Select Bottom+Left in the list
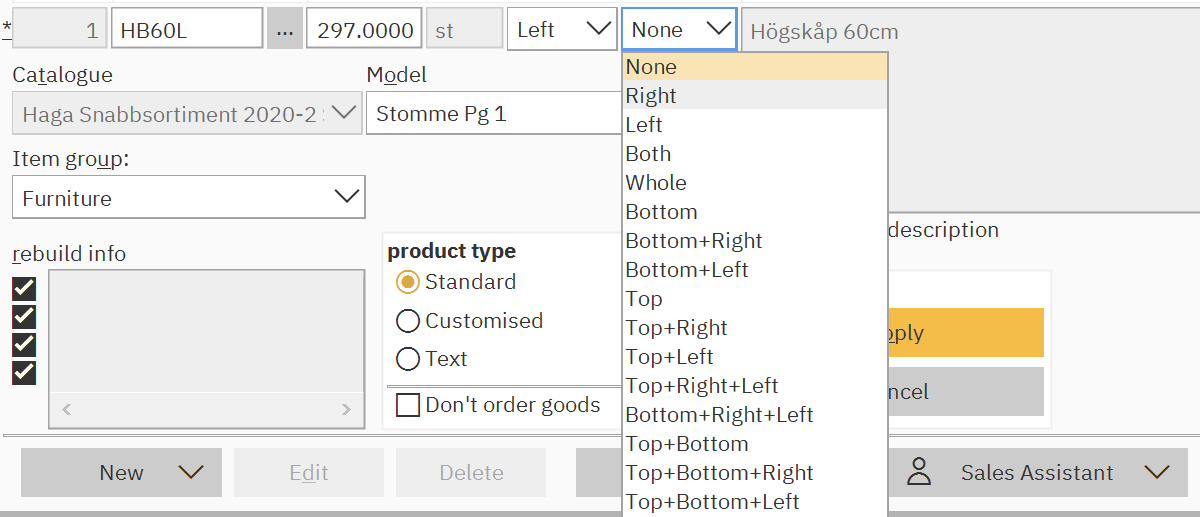The width and height of the screenshot is (1200, 517). click(687, 270)
